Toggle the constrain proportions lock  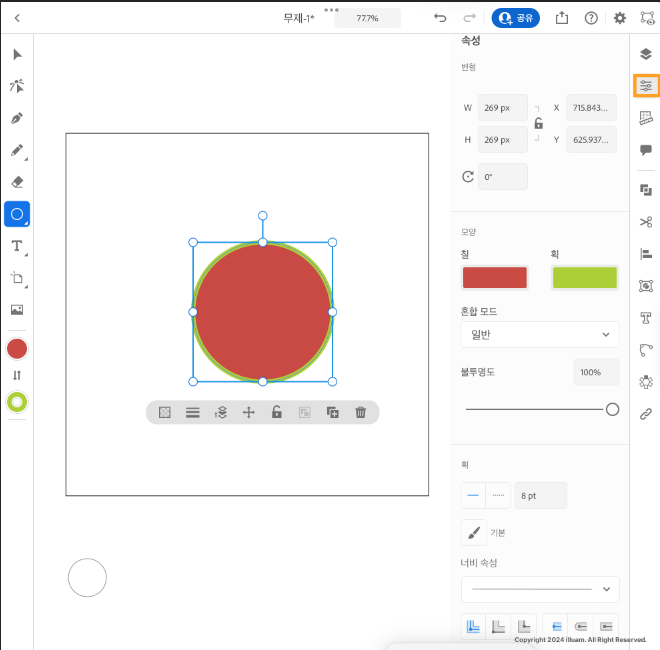tap(538, 123)
